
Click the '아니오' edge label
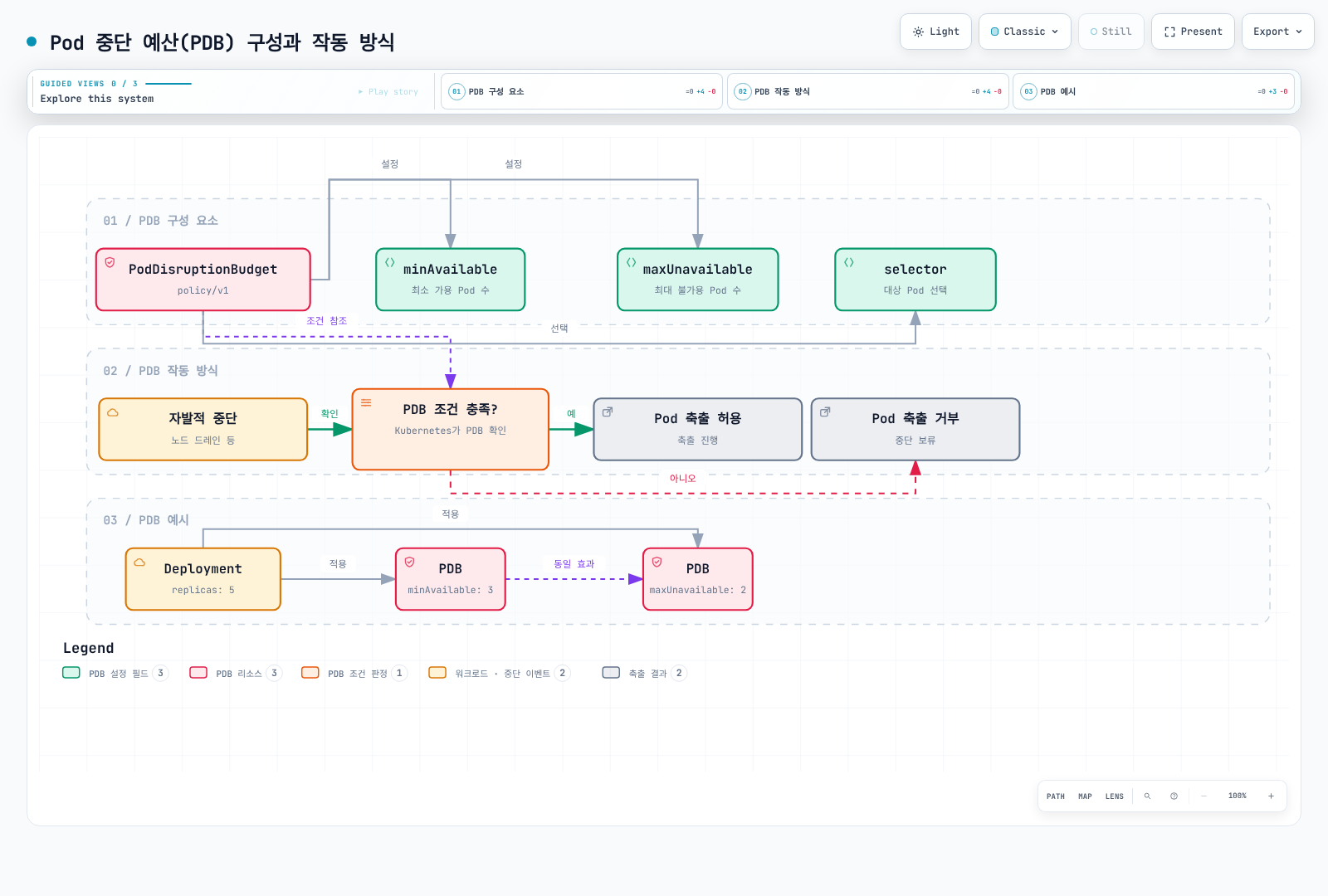coord(682,479)
